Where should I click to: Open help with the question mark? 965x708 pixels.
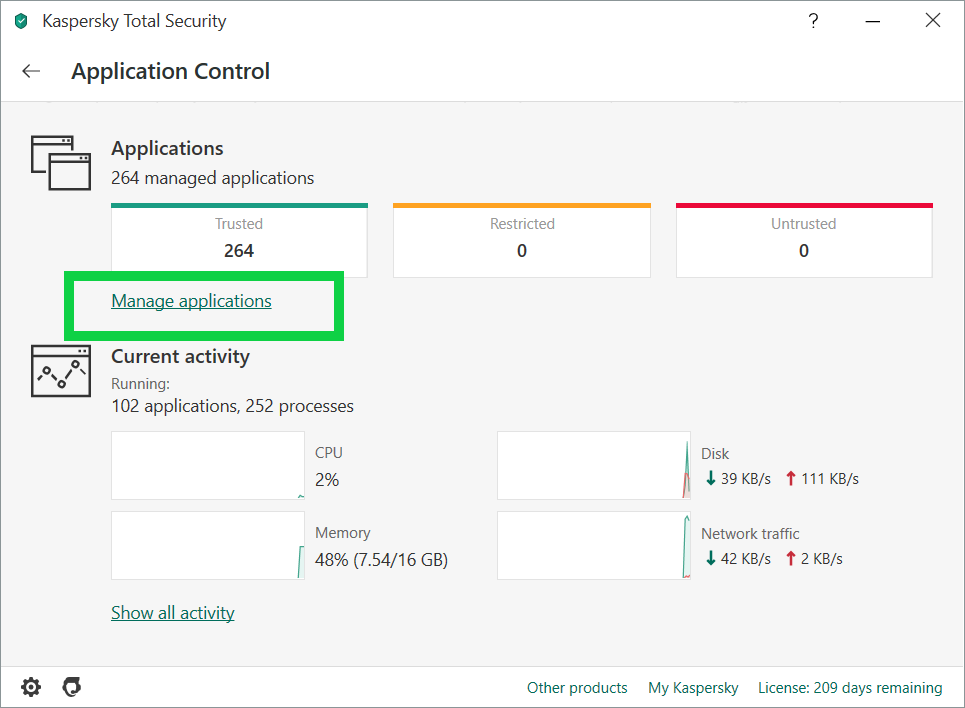pos(814,21)
